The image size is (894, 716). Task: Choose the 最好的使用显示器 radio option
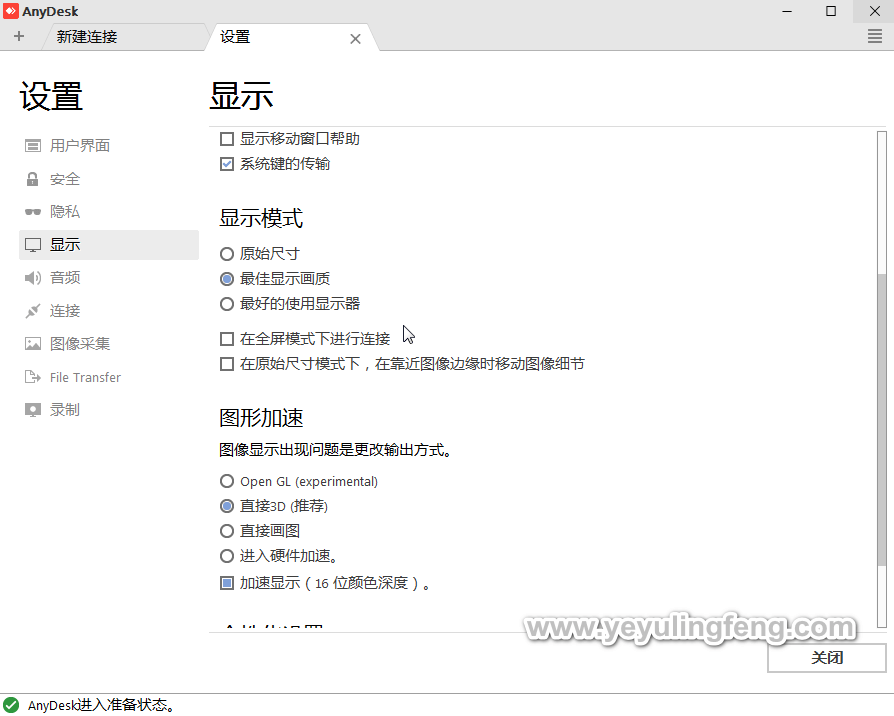(227, 304)
